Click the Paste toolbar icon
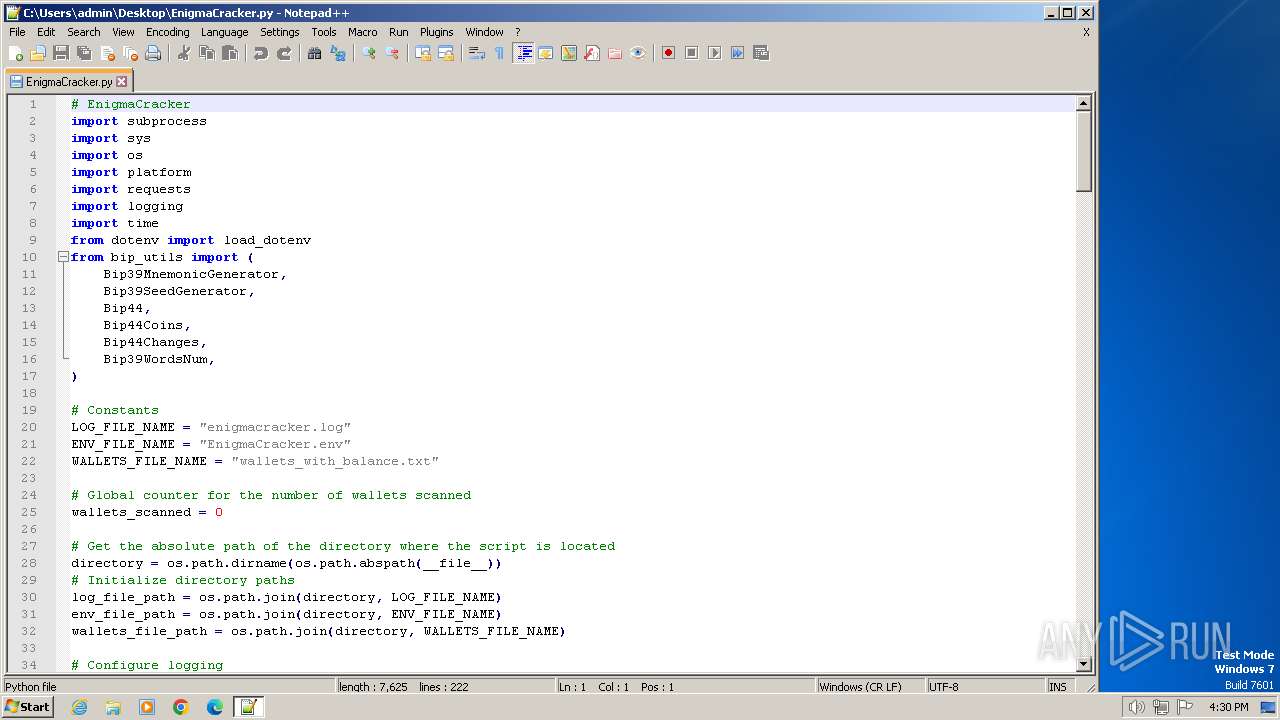 230,53
